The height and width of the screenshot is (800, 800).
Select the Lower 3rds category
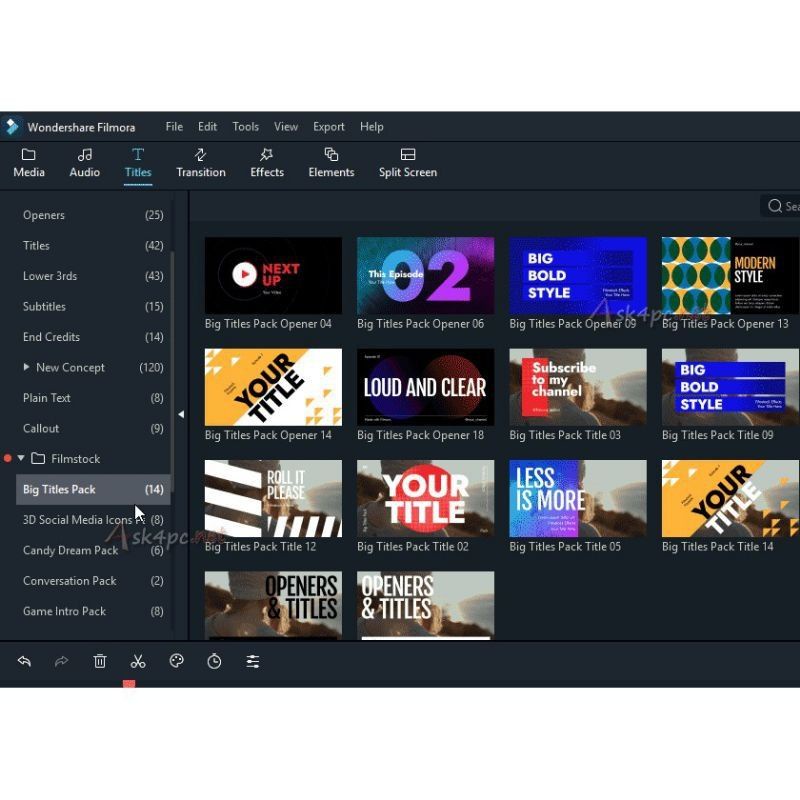tap(50, 276)
